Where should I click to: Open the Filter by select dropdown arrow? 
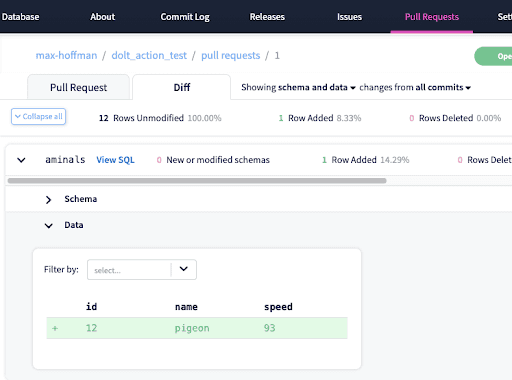coord(184,269)
